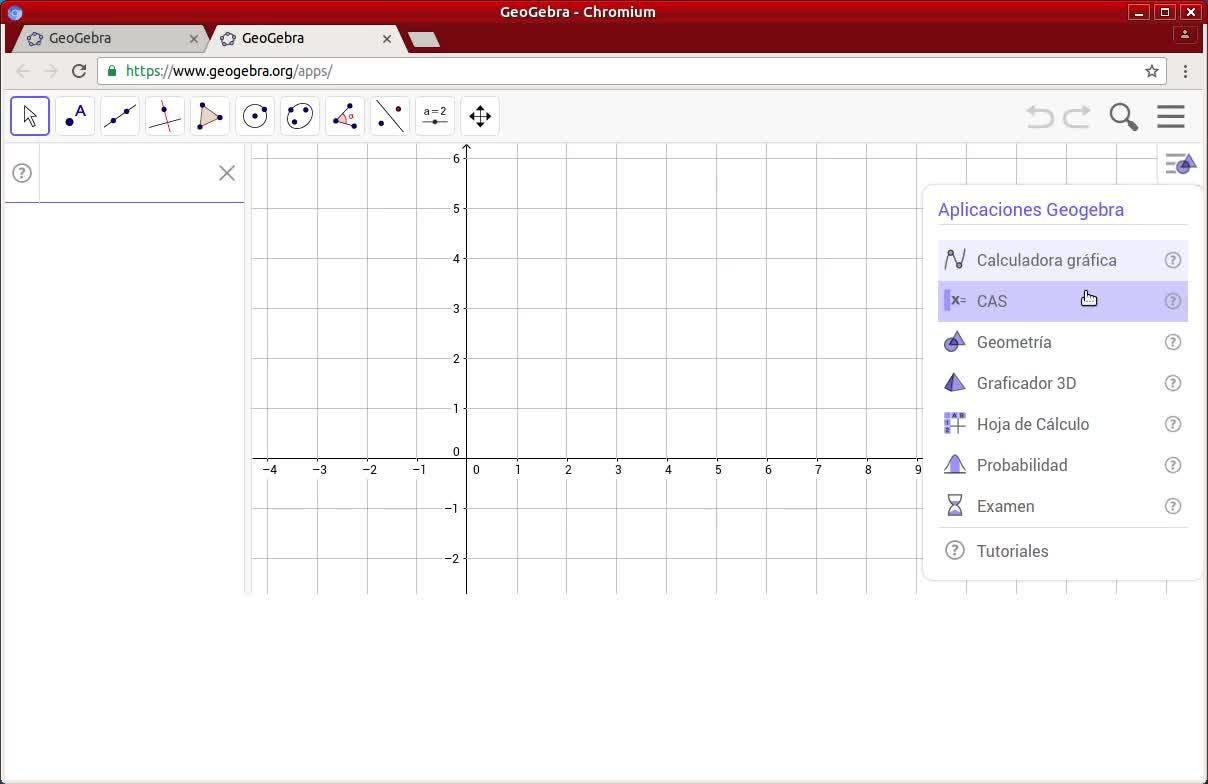Click the "Aplicaciones Geogebra" heading

click(x=1031, y=210)
